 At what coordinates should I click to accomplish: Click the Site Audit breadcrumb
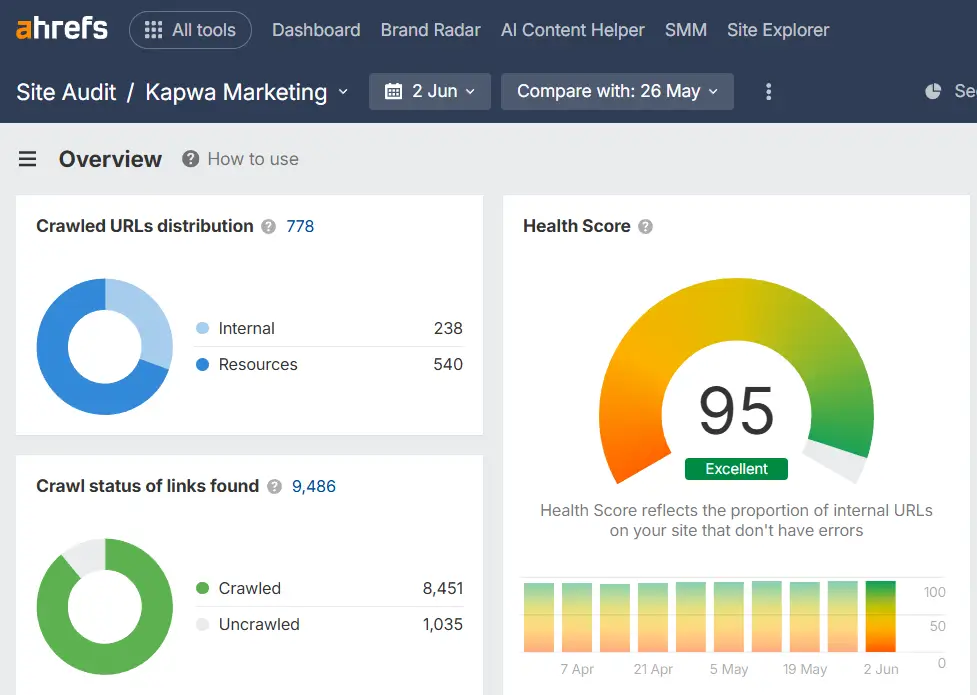[66, 92]
